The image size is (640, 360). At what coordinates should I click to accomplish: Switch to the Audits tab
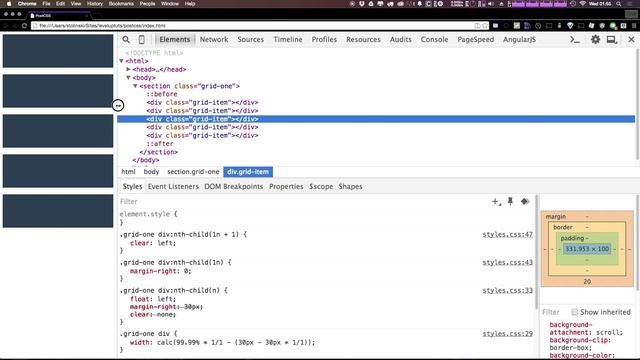(x=400, y=40)
